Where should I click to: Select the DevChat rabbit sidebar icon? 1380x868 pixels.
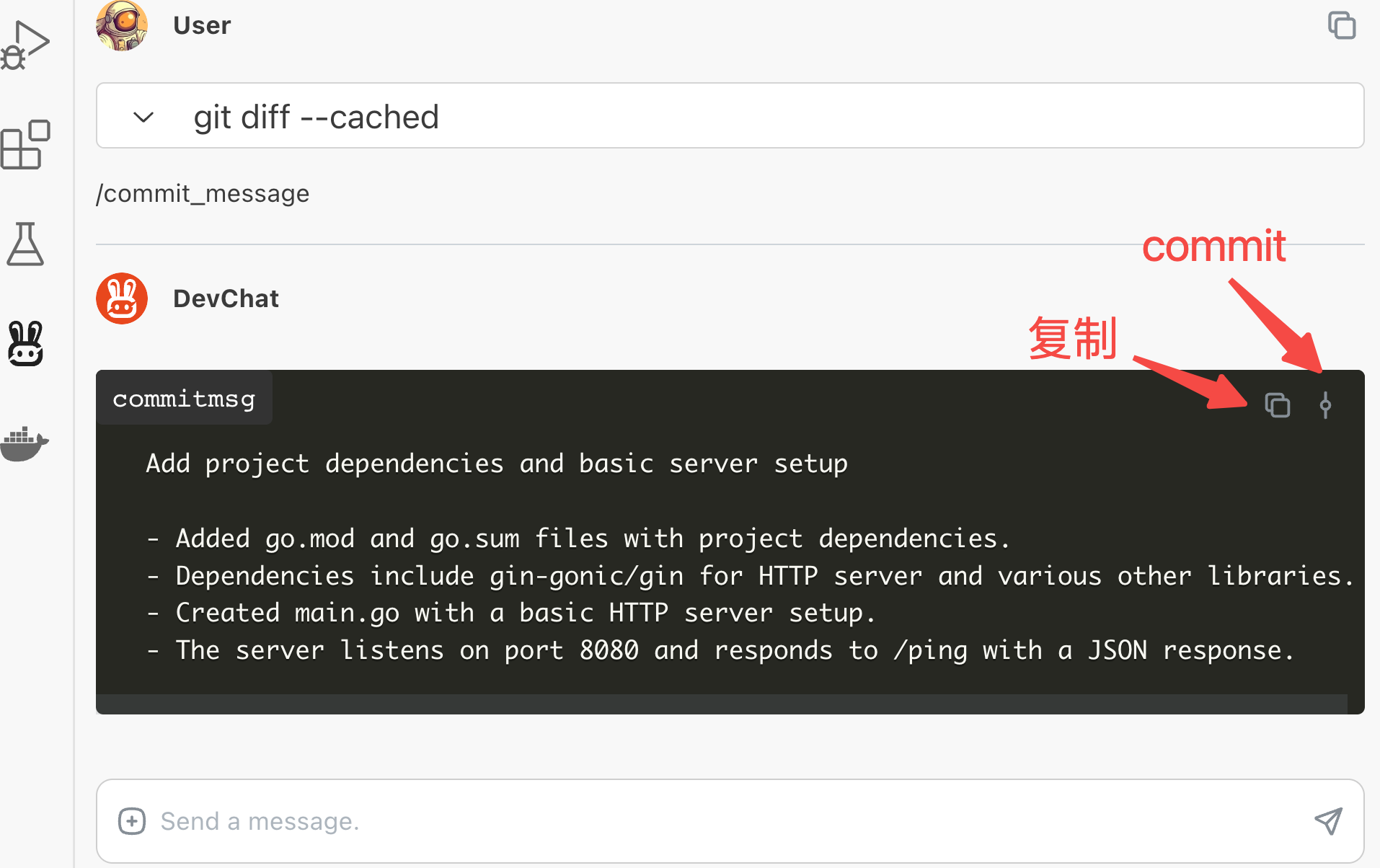(25, 343)
